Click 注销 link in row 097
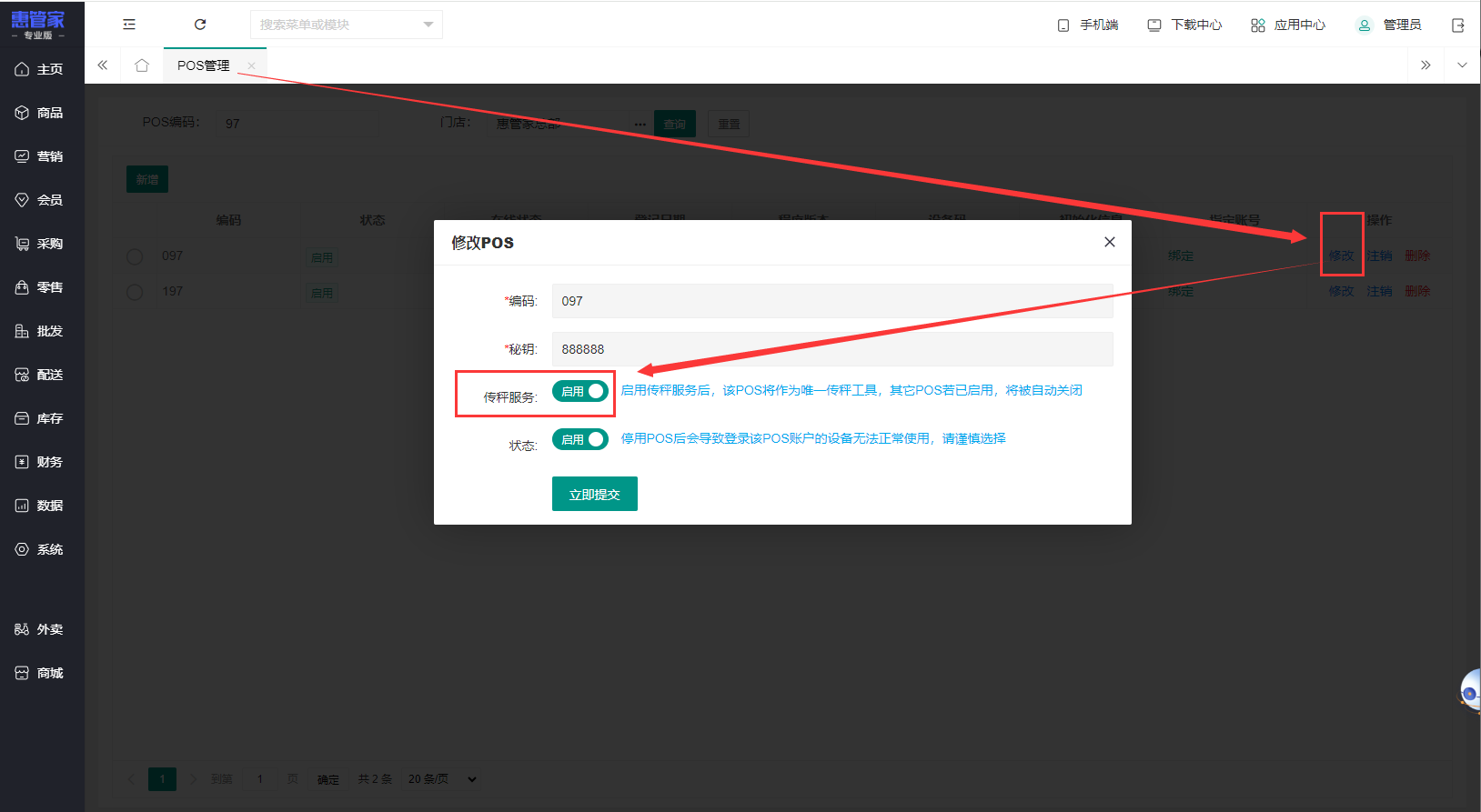 tap(1379, 256)
